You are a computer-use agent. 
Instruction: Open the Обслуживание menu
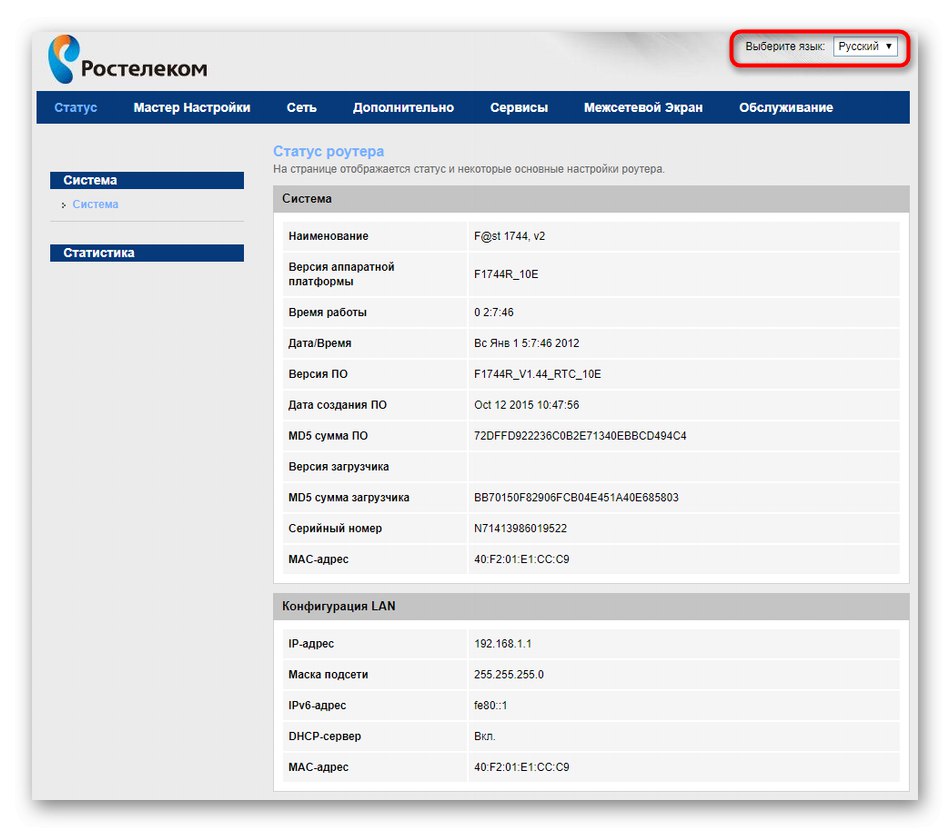click(786, 108)
